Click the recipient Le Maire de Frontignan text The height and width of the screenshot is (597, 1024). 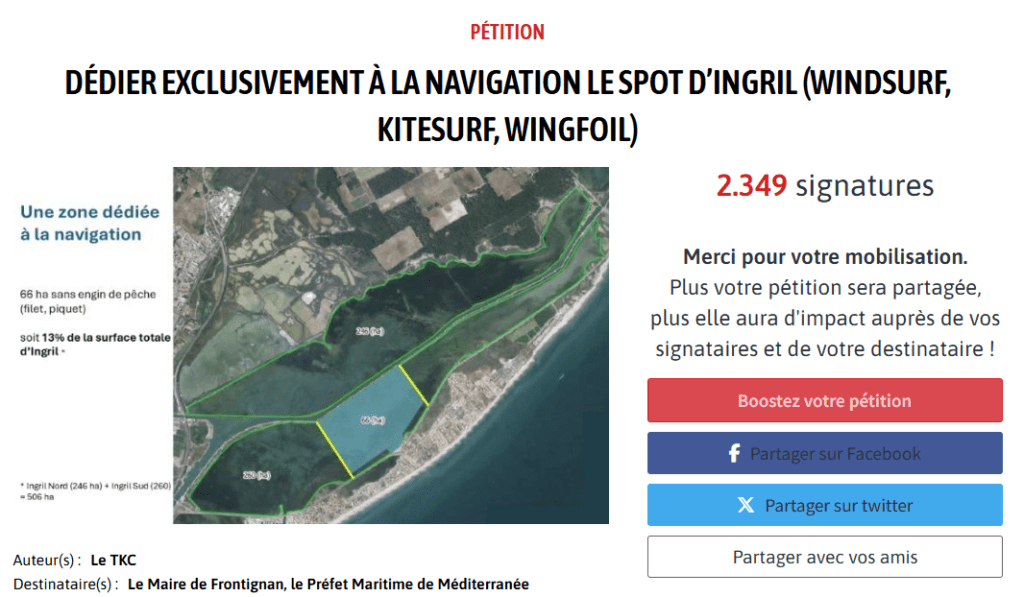tap(206, 584)
